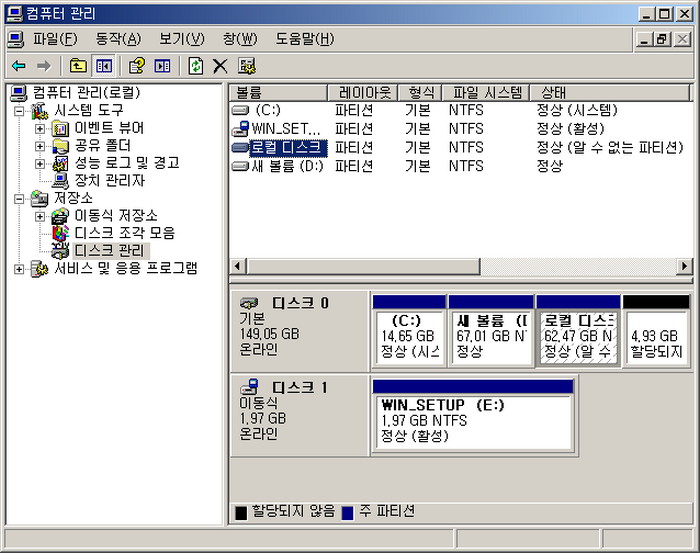Click the Properties icon right of Delete
The width and height of the screenshot is (700, 553).
coord(247,66)
